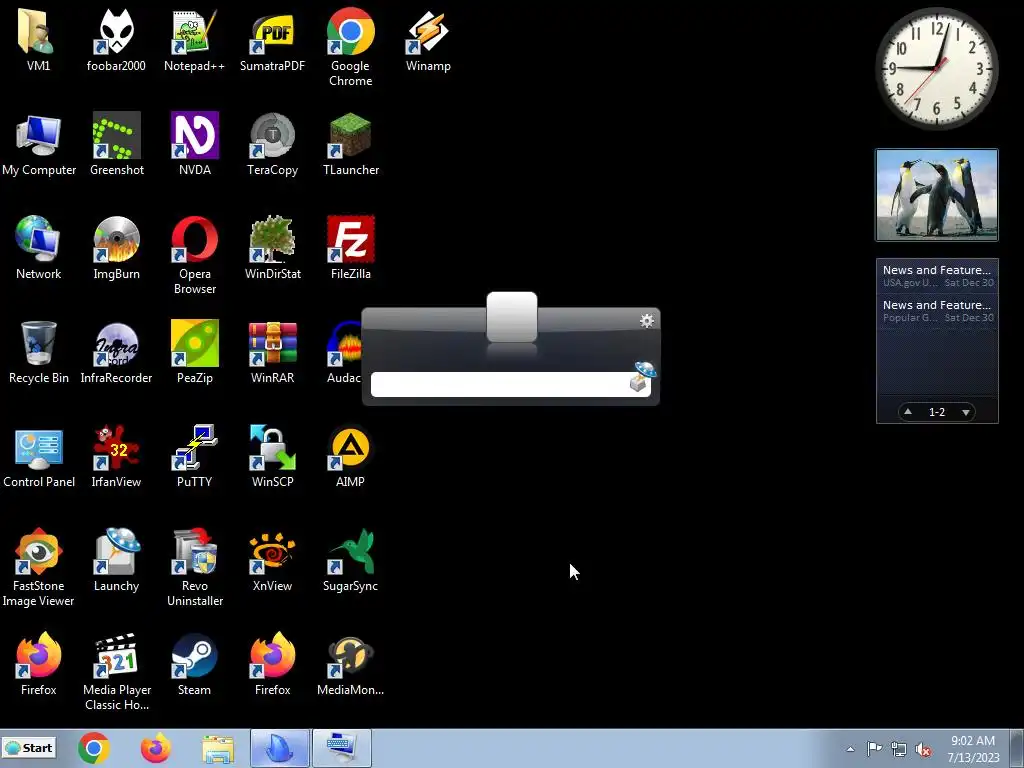
Task: Click the Show desktop strip
Action: point(1019,748)
